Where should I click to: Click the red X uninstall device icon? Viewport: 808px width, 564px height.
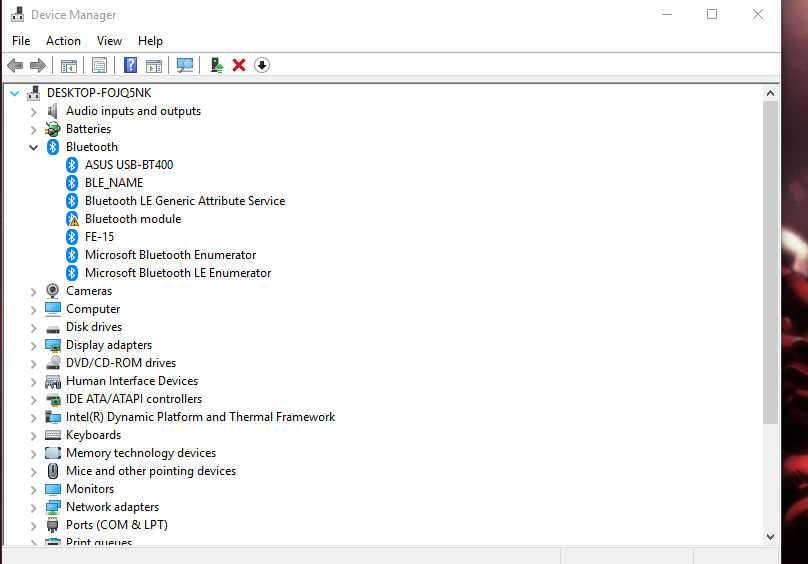[239, 65]
